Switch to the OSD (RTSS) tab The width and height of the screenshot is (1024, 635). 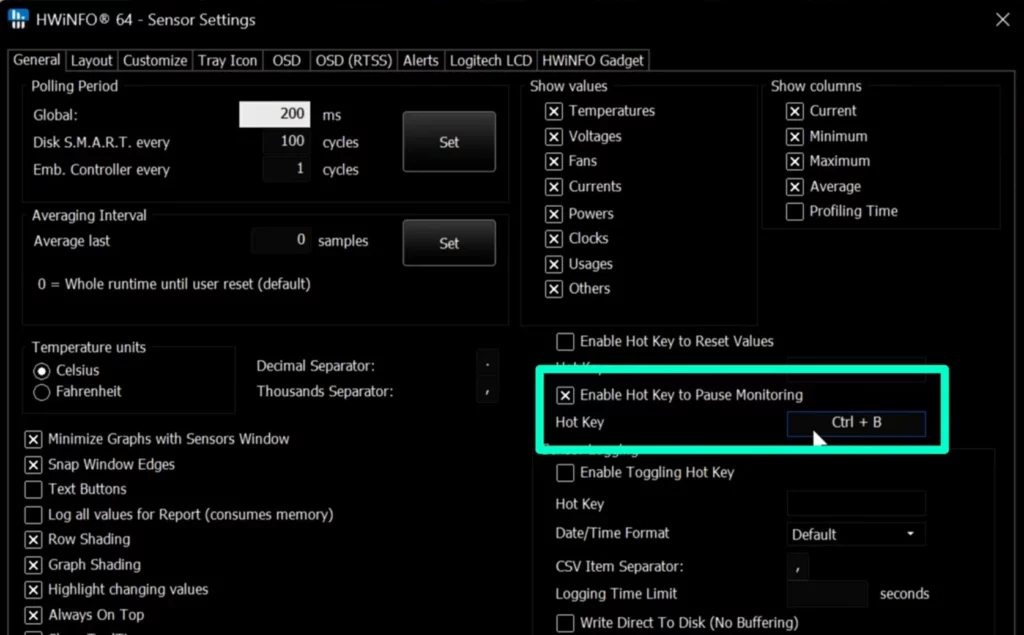(x=353, y=60)
